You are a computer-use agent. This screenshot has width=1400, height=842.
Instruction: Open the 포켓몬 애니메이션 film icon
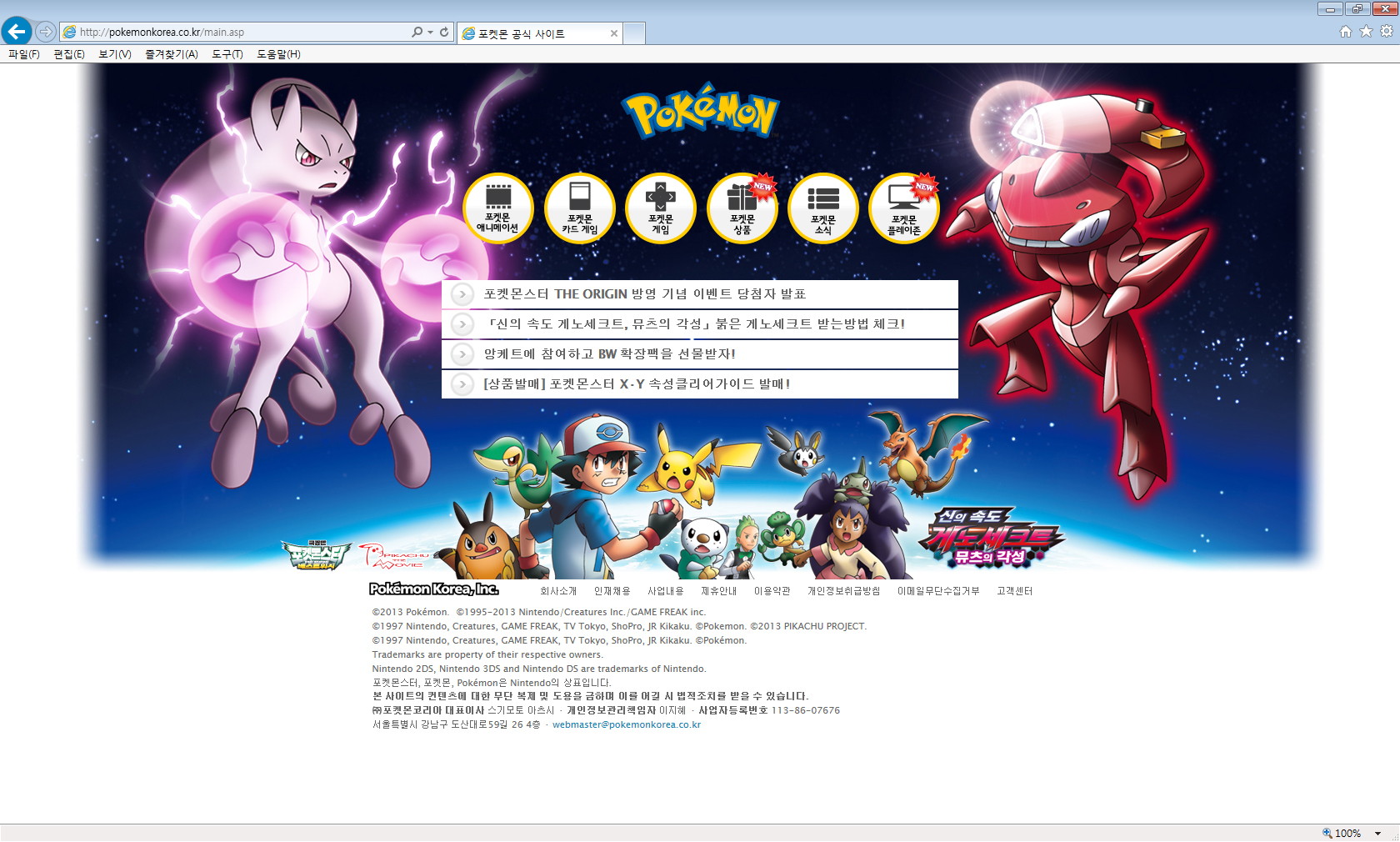click(x=498, y=208)
